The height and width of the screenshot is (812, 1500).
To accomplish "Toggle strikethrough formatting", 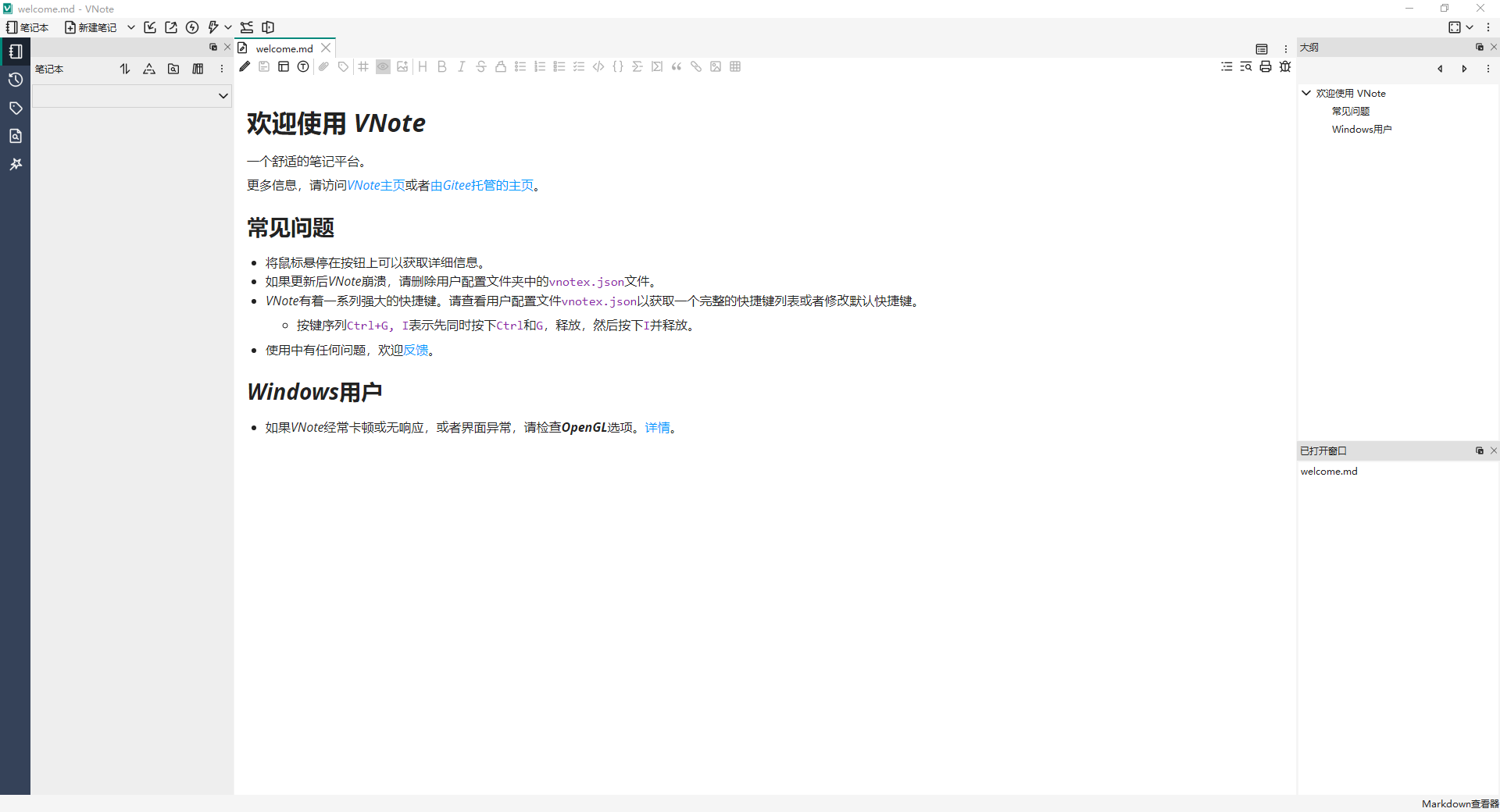I will click(x=481, y=67).
